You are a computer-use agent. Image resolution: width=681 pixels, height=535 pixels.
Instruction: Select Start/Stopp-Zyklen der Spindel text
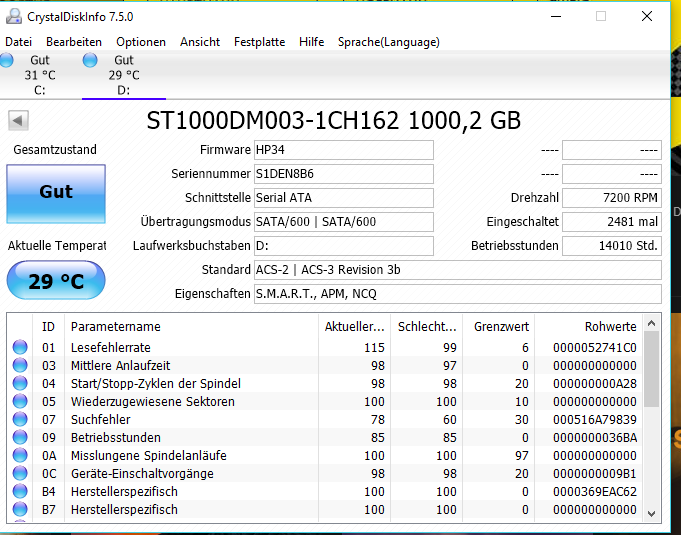point(155,384)
